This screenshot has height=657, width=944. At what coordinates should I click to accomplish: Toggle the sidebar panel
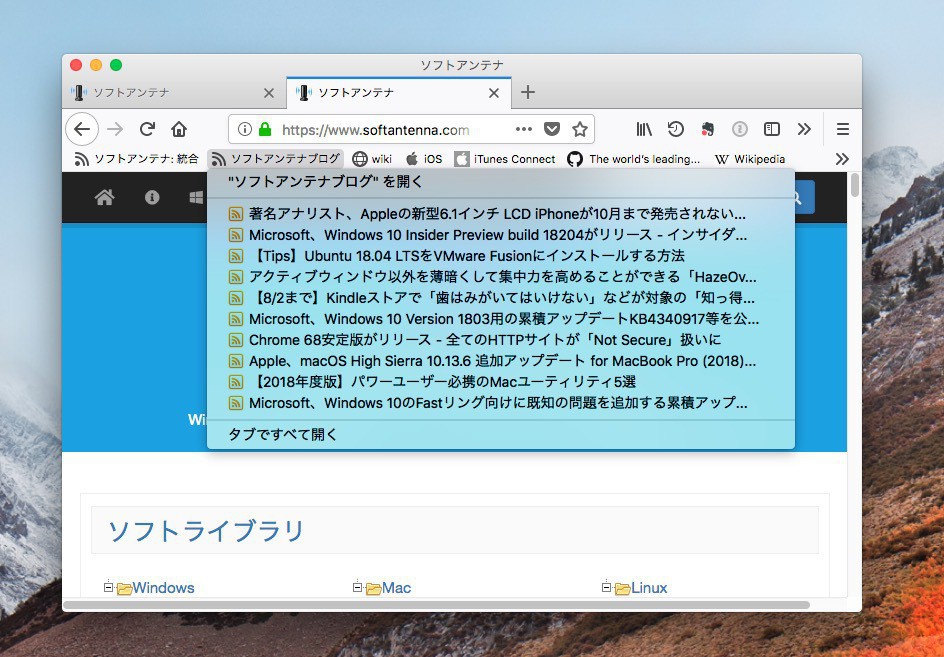[x=771, y=129]
